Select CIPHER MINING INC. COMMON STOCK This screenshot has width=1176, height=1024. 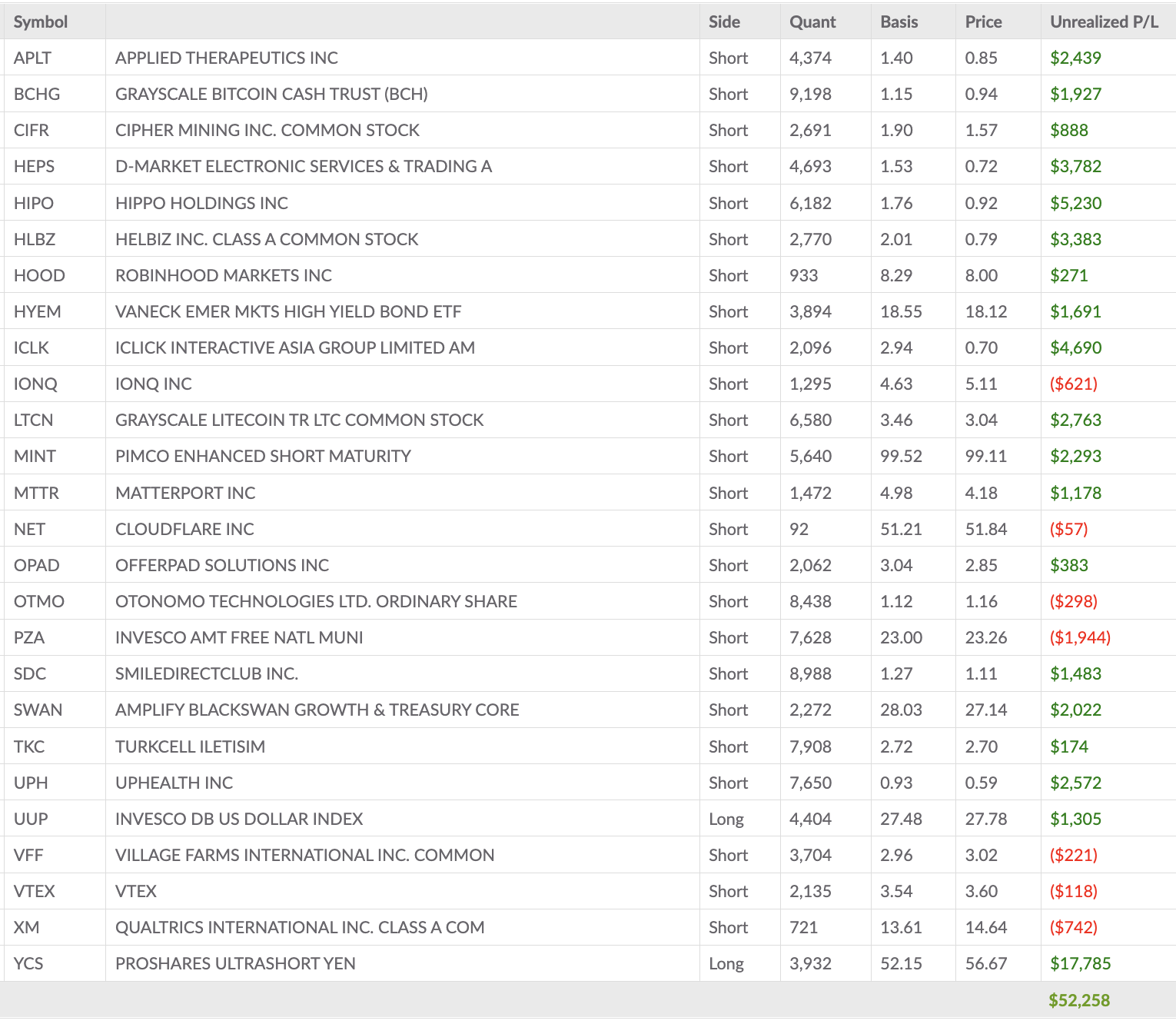pos(267,130)
